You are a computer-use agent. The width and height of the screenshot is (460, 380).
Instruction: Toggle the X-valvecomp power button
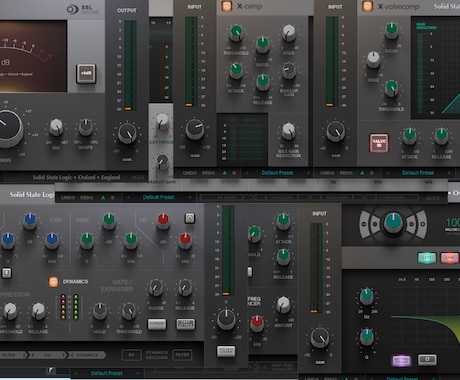tap(367, 6)
